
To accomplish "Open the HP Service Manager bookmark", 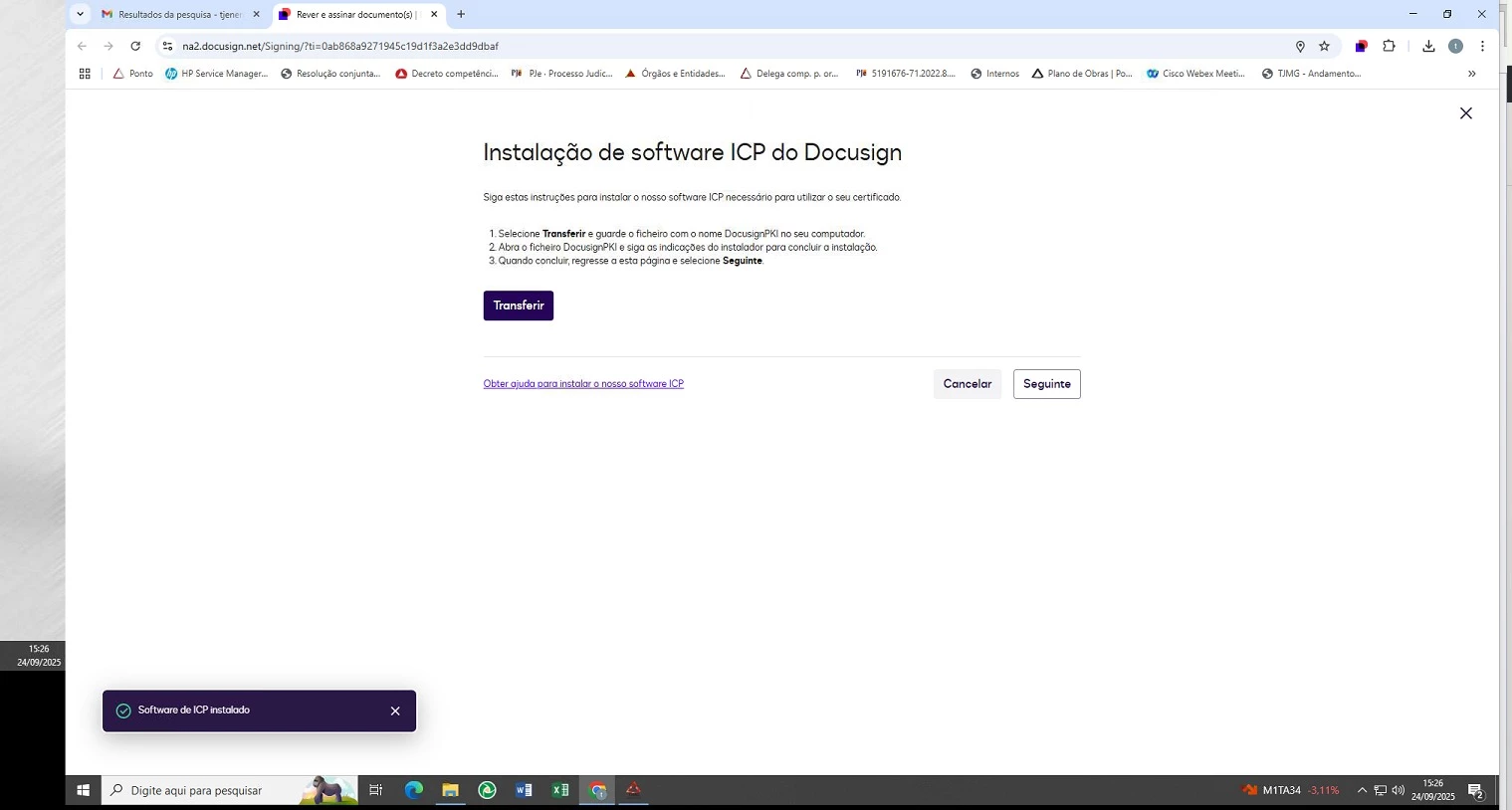I will click(x=216, y=74).
